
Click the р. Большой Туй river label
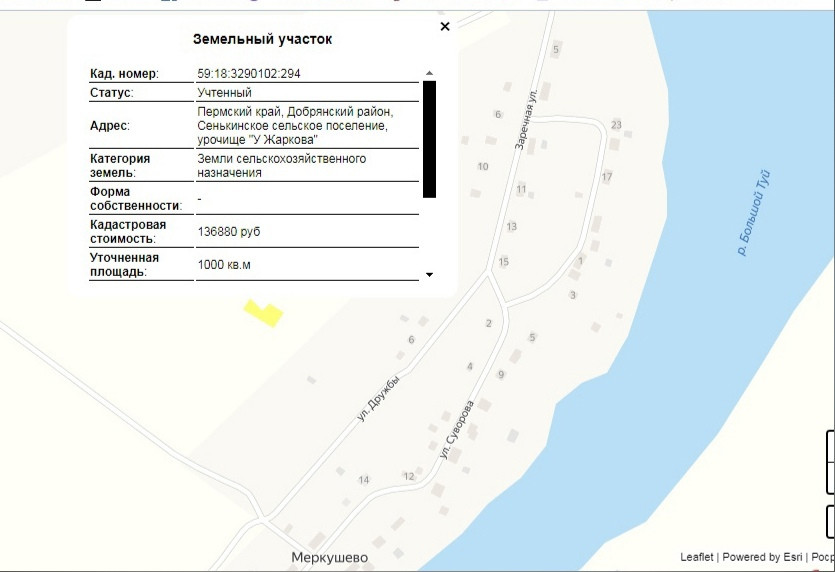[x=754, y=213]
